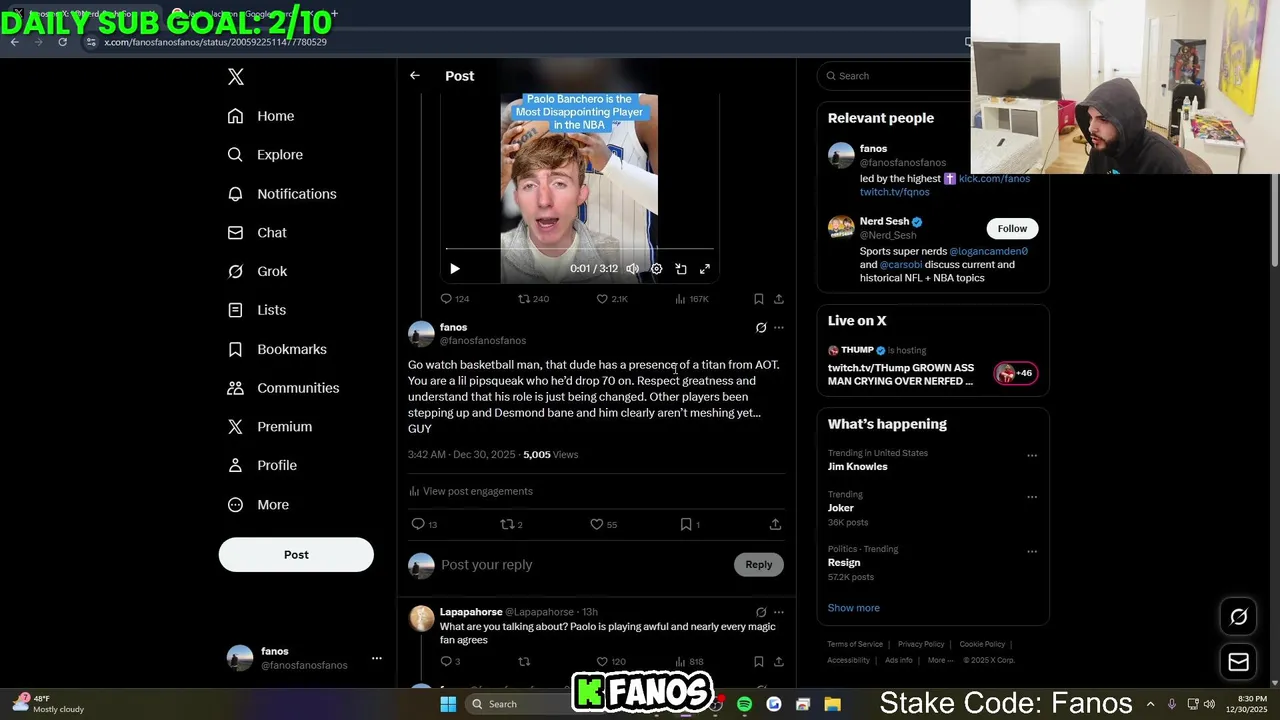
Task: Open Notifications in sidebar
Action: pyautogui.click(x=282, y=194)
